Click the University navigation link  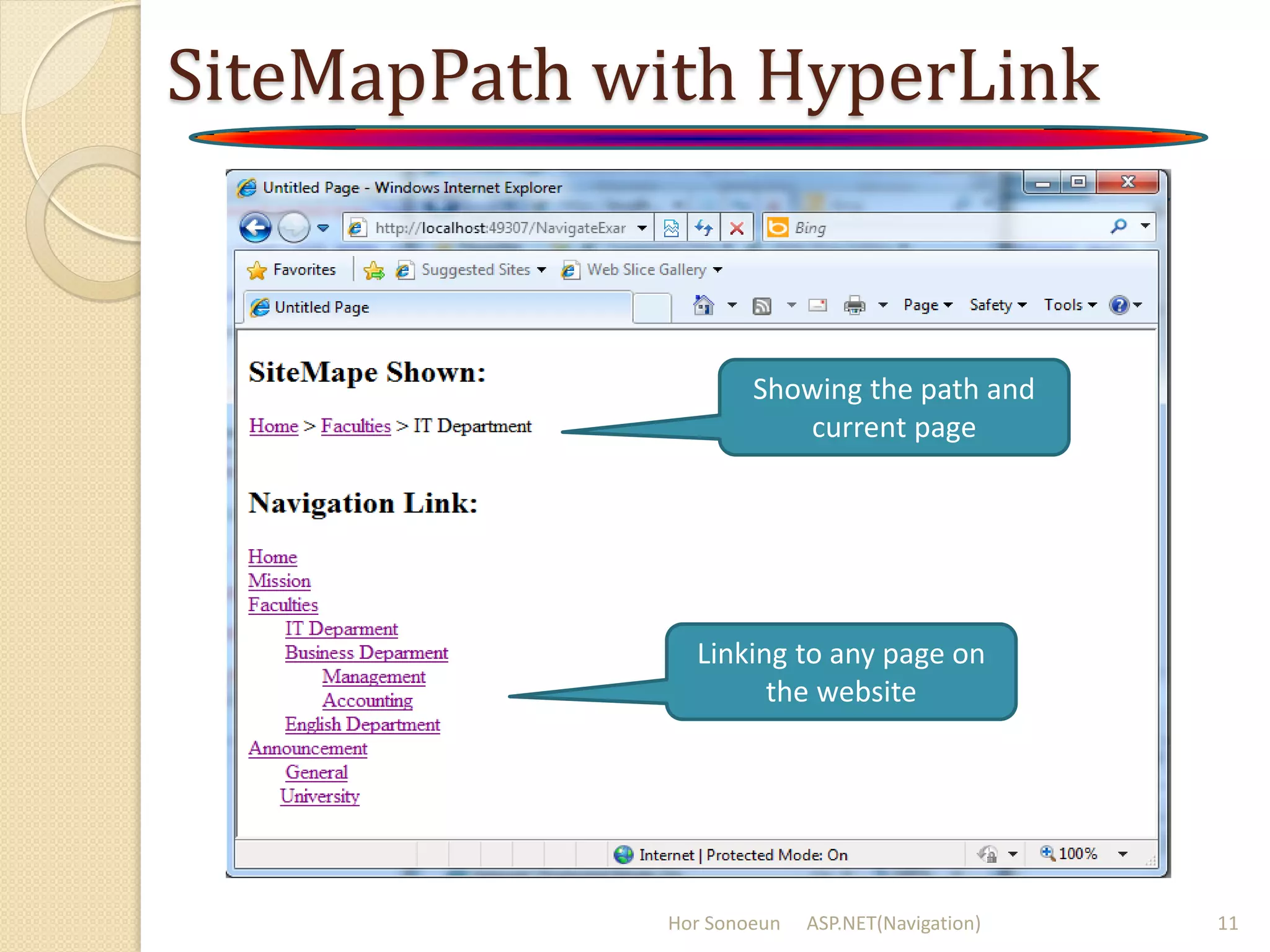[319, 796]
